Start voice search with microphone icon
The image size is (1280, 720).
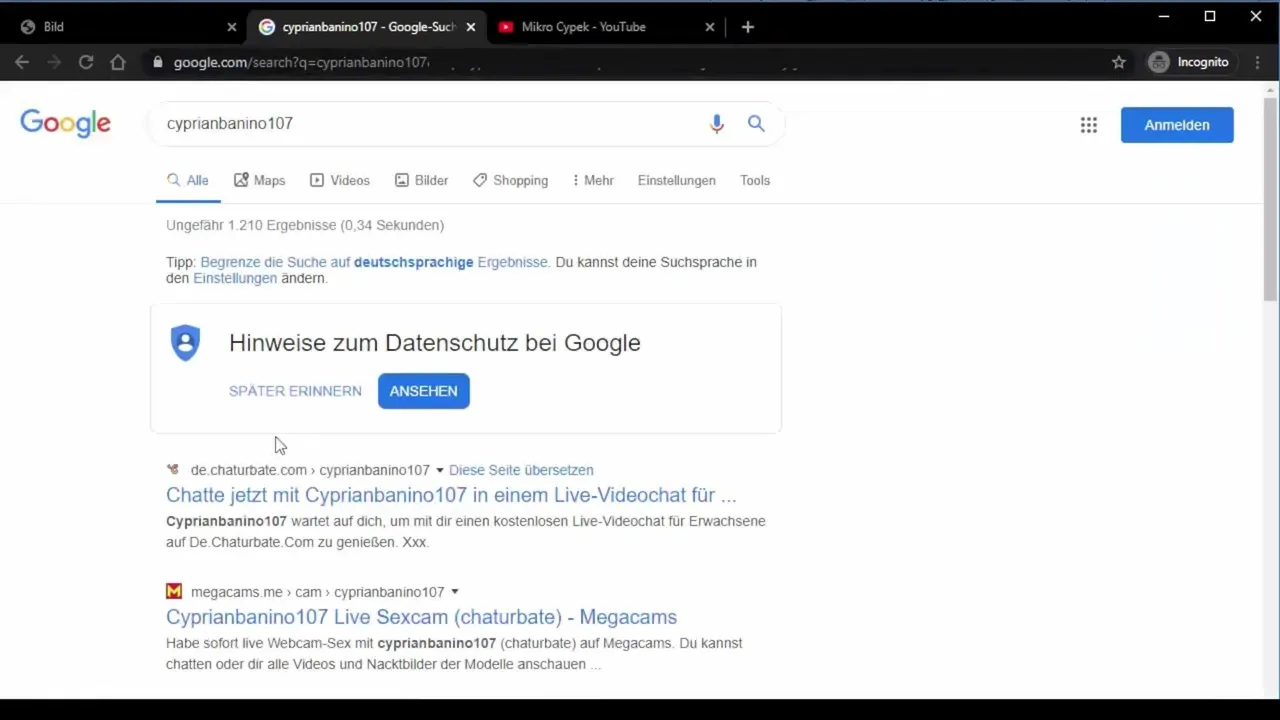pyautogui.click(x=716, y=124)
